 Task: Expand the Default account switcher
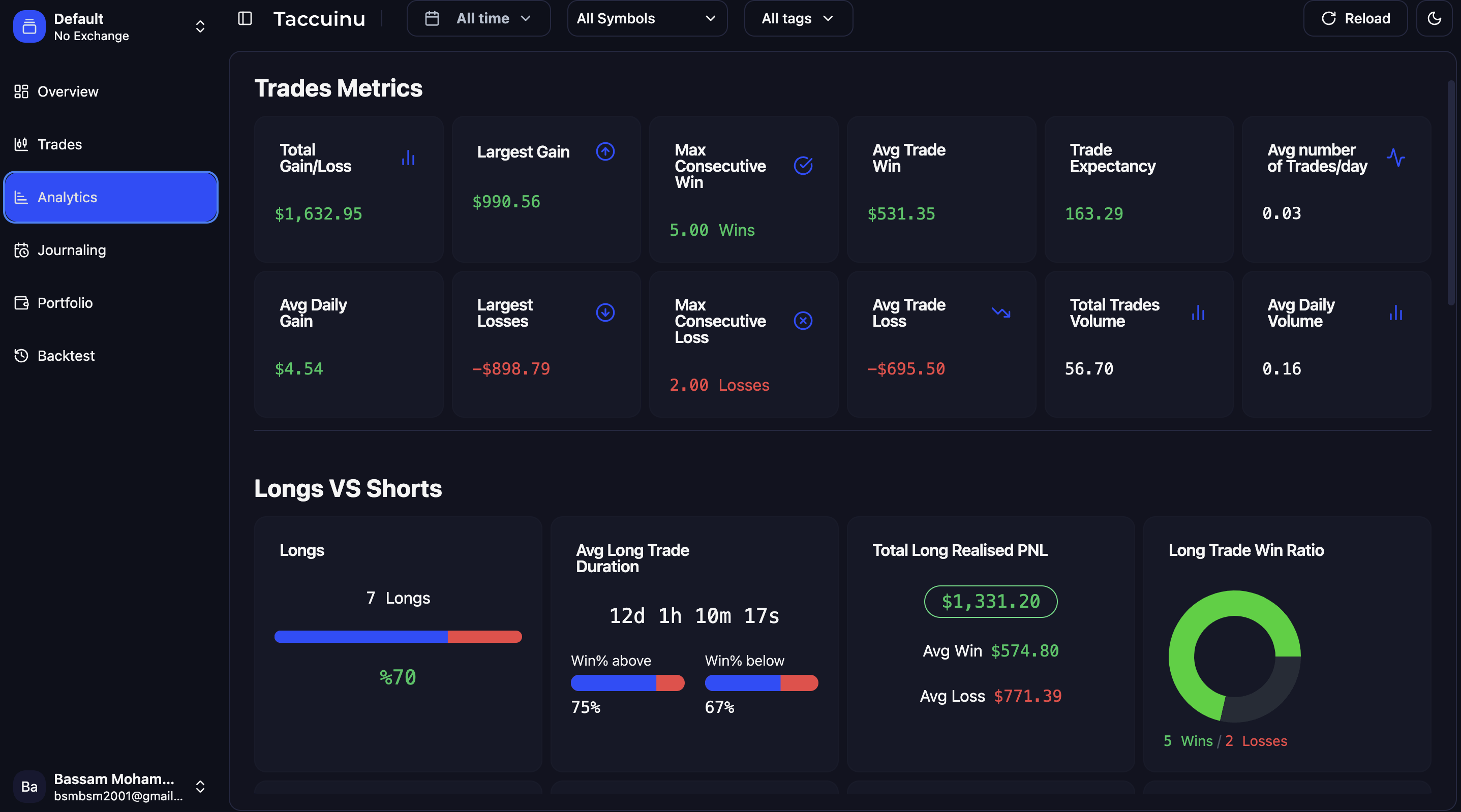pyautogui.click(x=200, y=26)
